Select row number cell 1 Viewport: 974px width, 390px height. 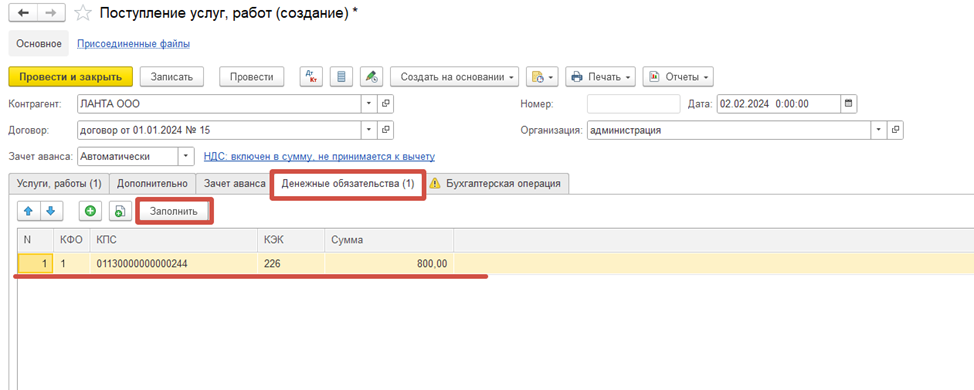pos(35,263)
